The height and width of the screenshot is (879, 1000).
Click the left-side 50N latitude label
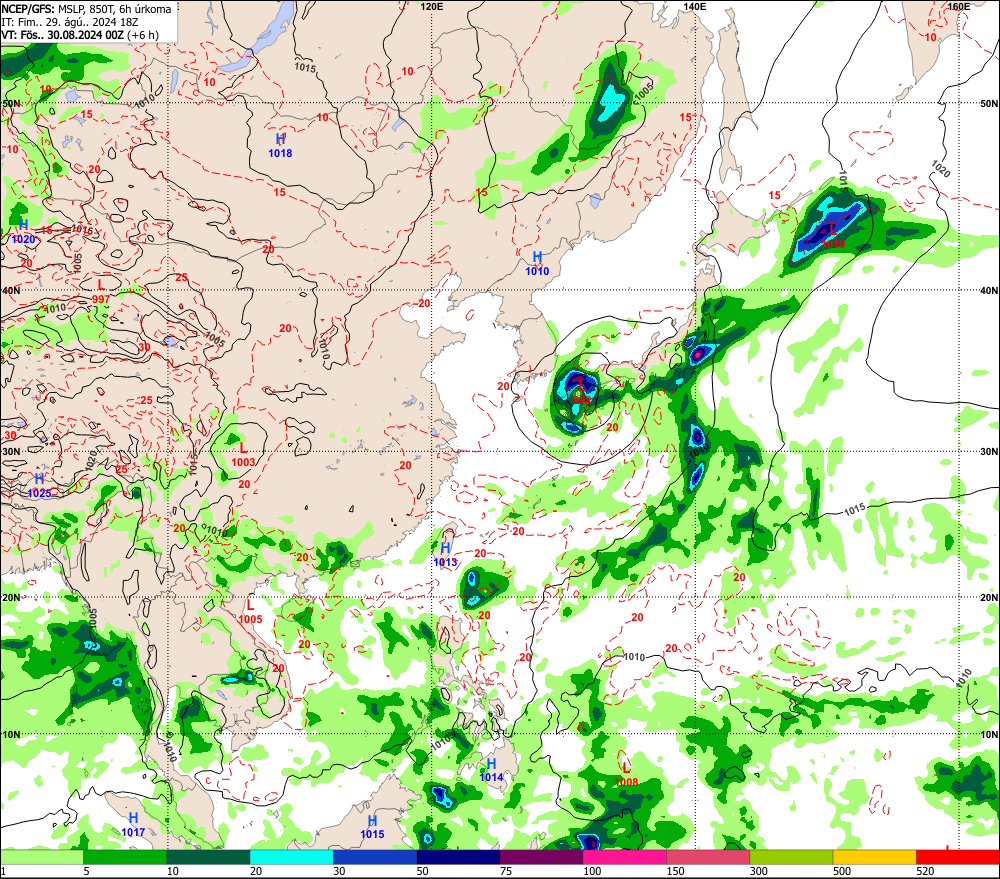11,103
